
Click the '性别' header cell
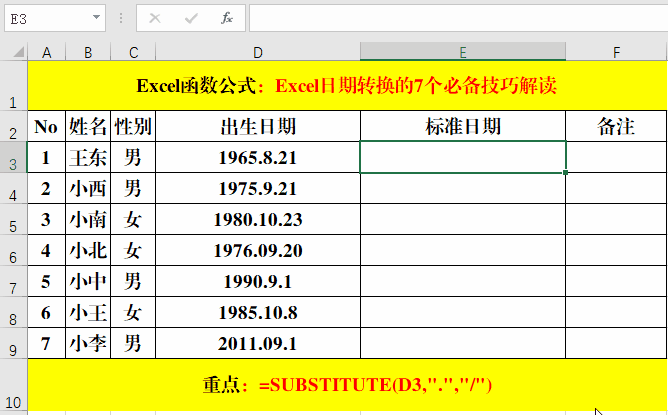pos(133,126)
